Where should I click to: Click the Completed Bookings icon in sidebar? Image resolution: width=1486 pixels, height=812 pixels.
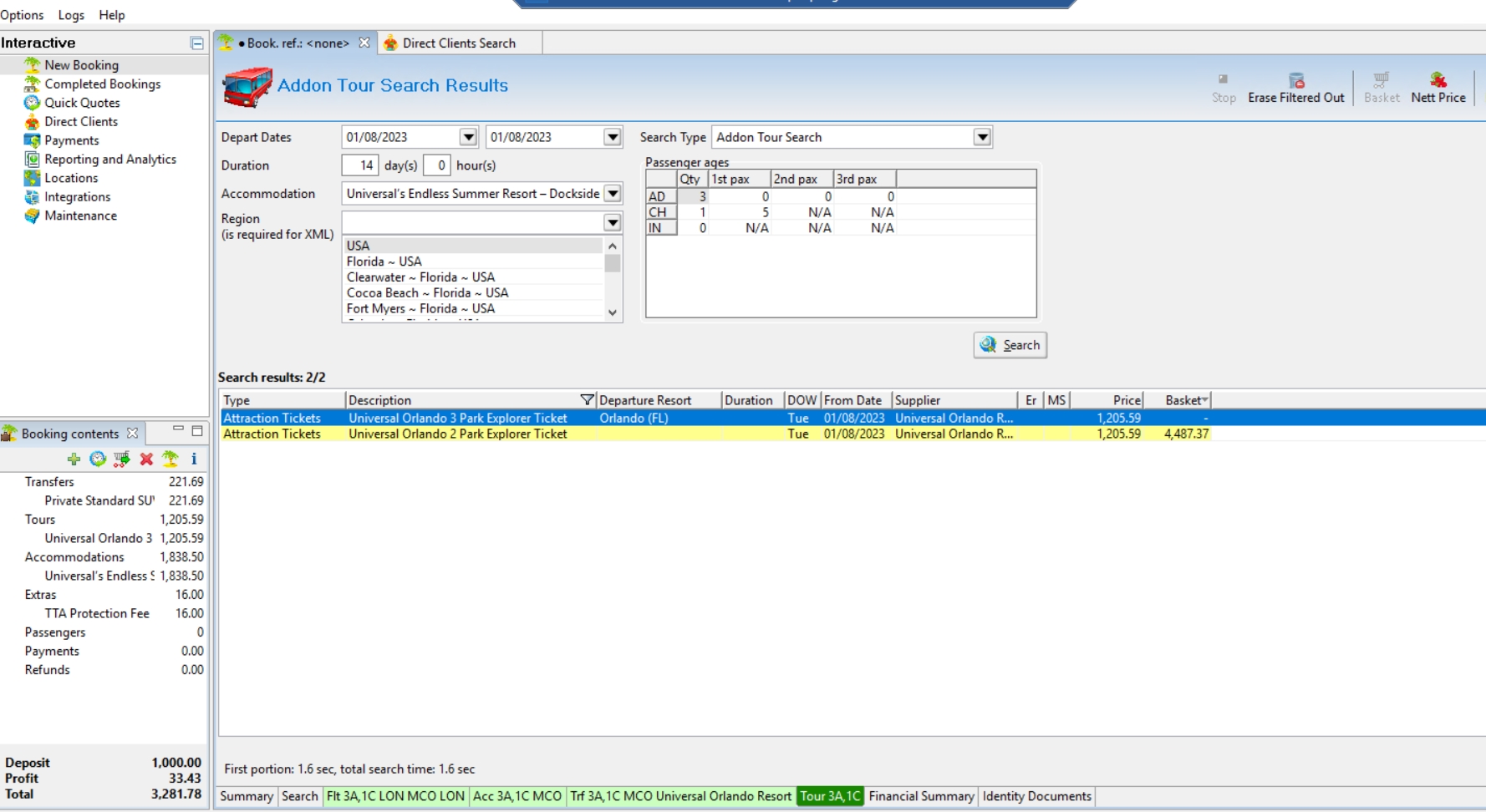tap(32, 84)
